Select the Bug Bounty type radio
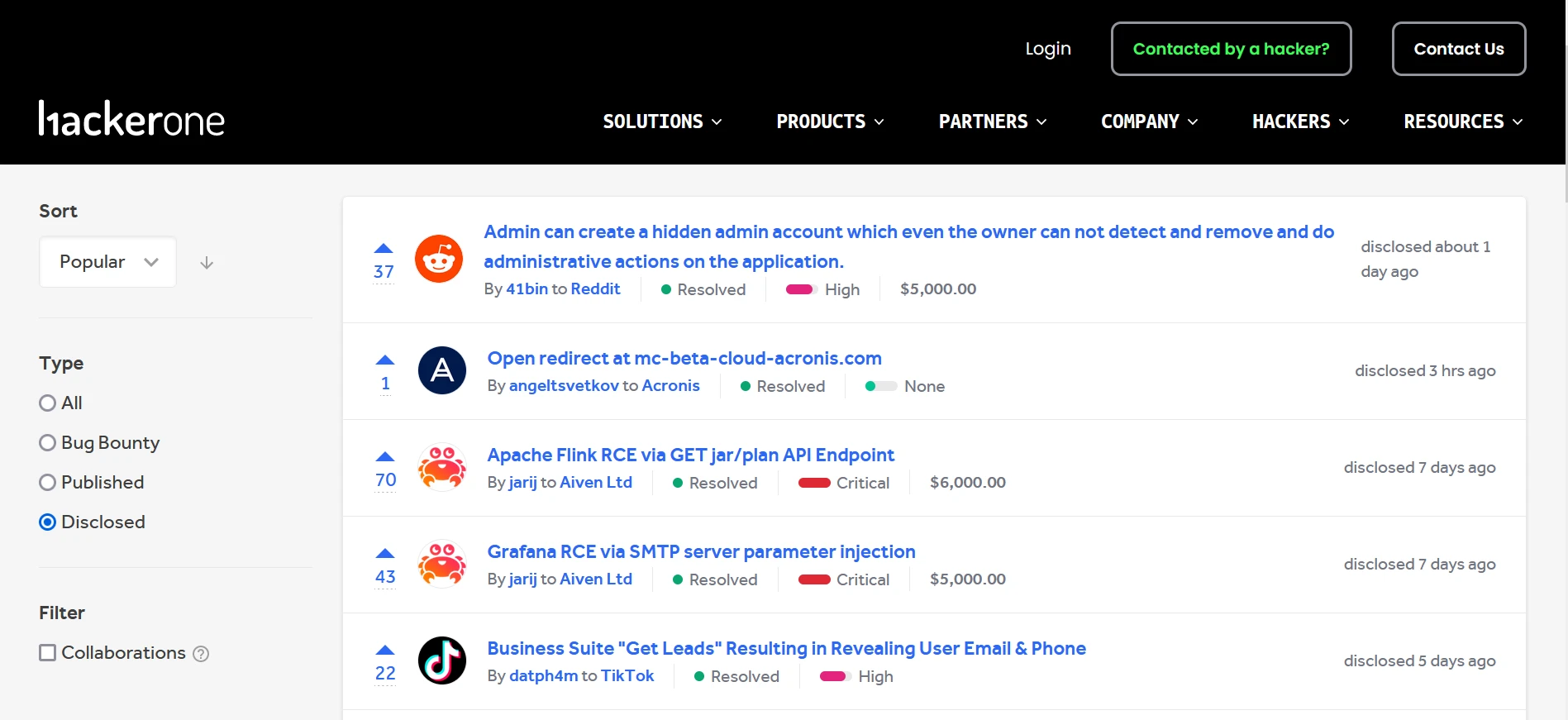 tap(48, 443)
